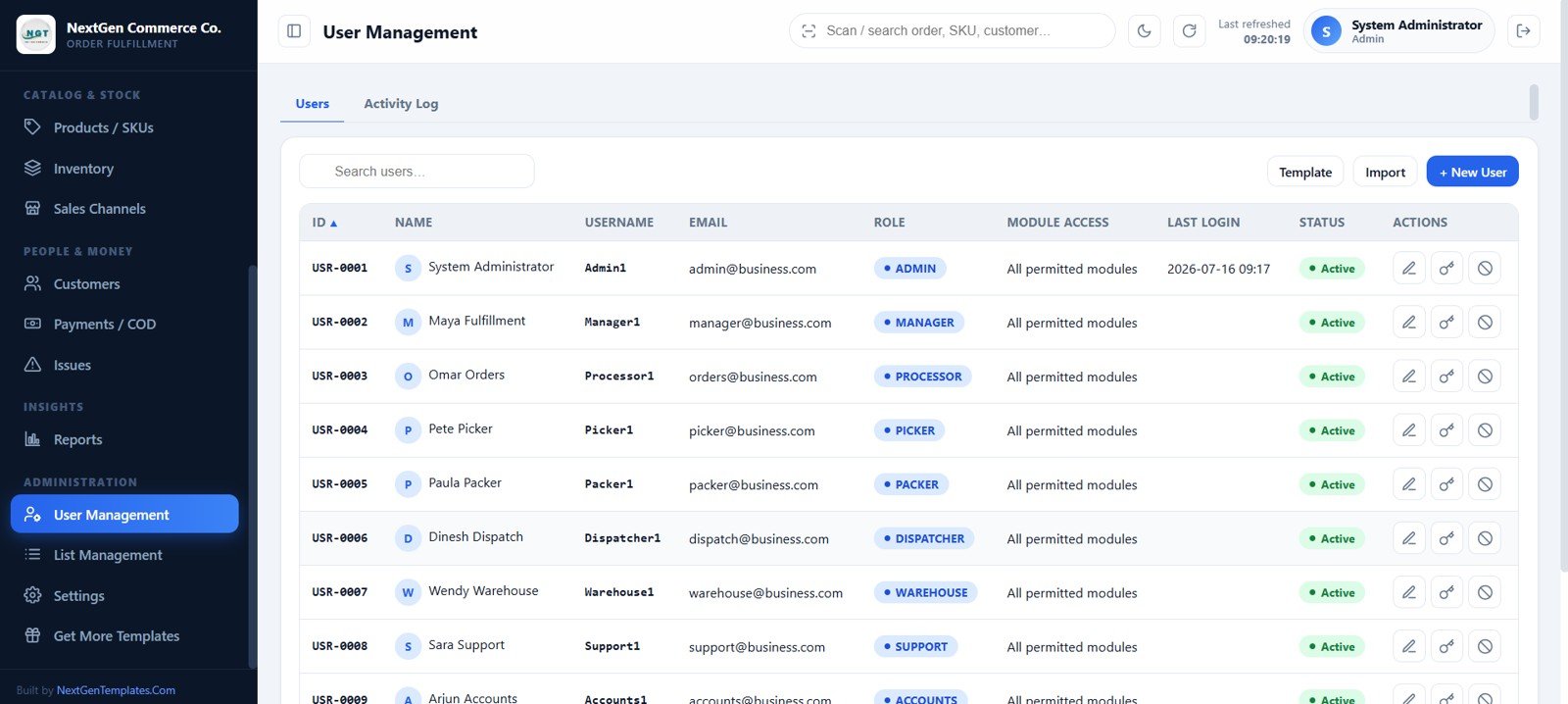Click the refresh data icon
This screenshot has width=1568, height=704.
pyautogui.click(x=1189, y=31)
